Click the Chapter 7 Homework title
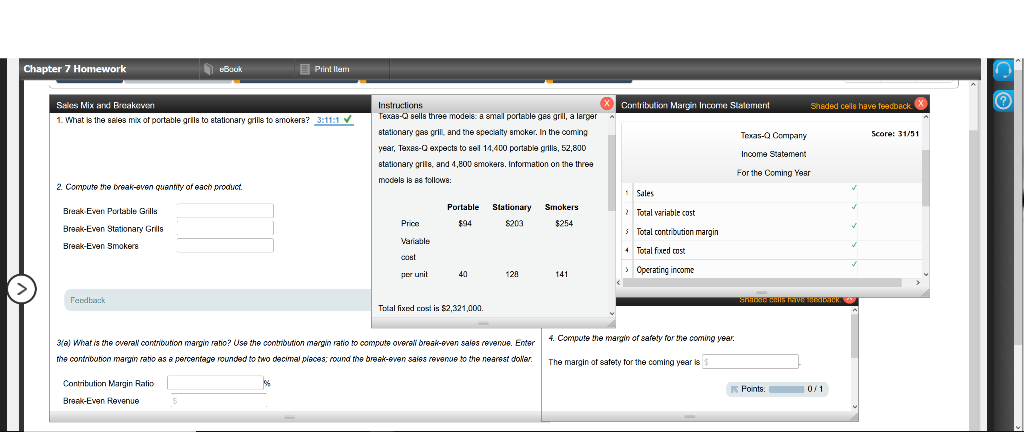 pos(75,69)
